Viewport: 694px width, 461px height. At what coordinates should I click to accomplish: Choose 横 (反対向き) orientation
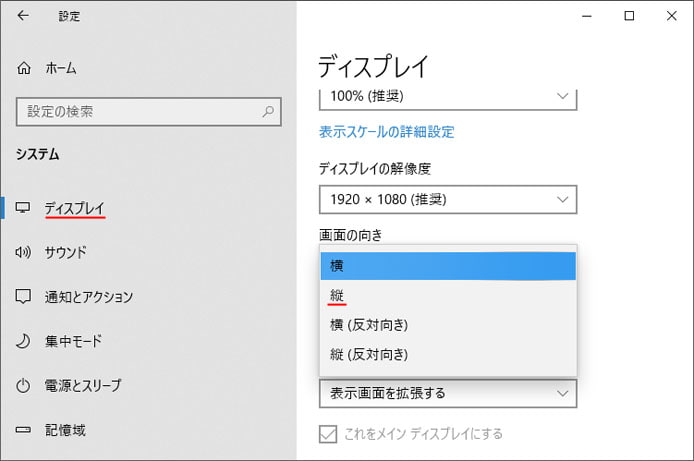pos(448,325)
